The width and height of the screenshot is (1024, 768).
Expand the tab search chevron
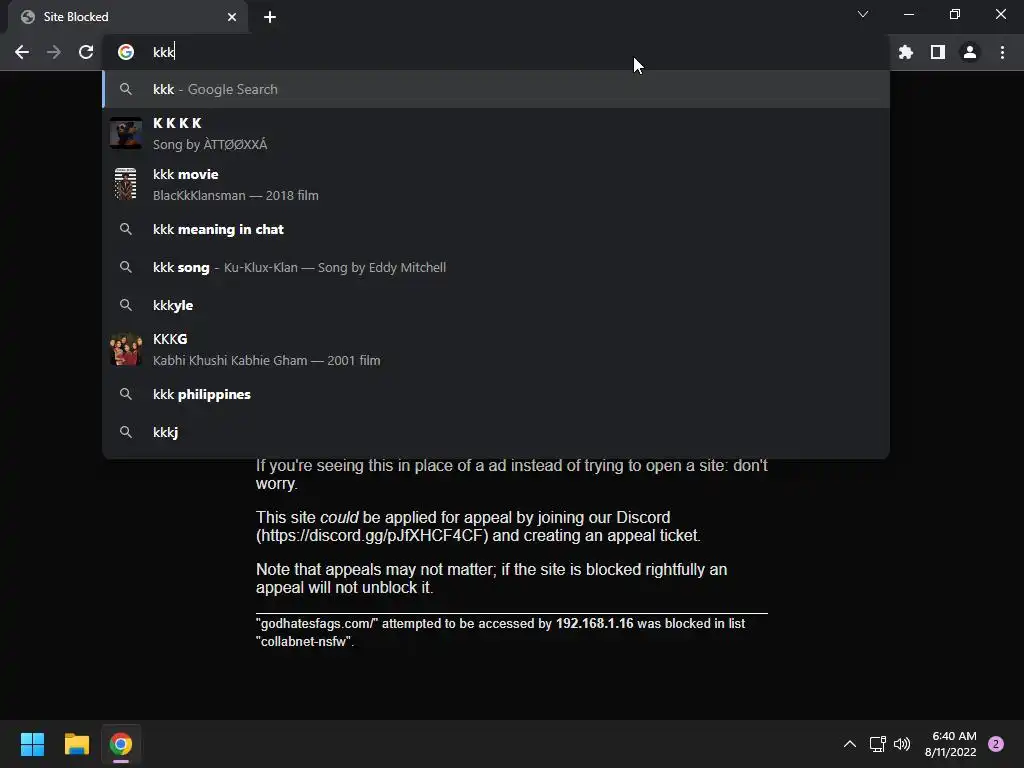(863, 14)
